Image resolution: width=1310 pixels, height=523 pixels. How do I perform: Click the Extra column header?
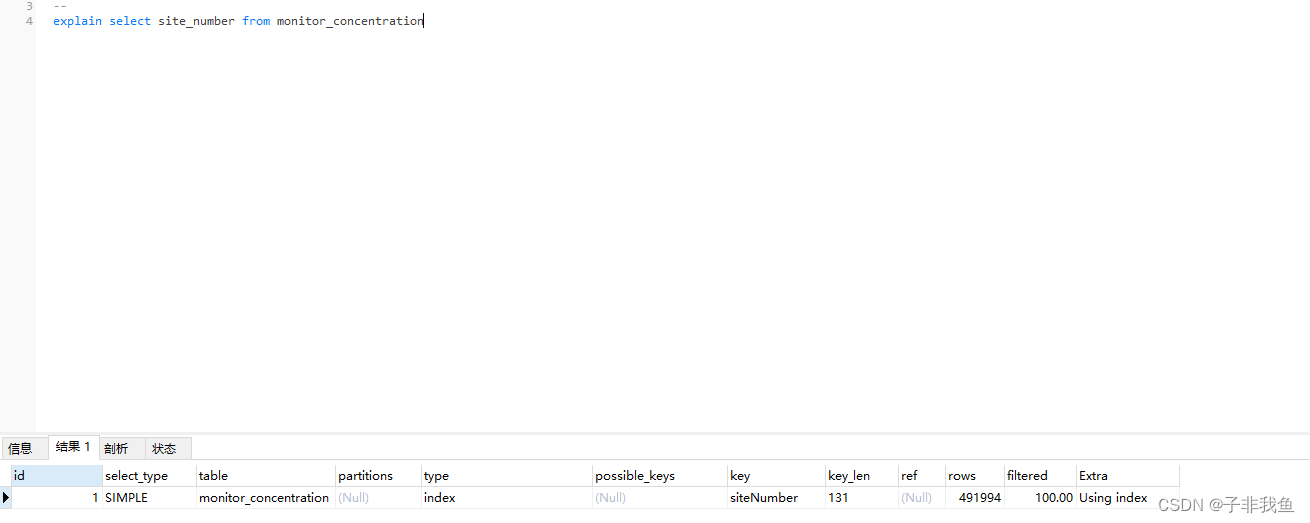[x=1128, y=476]
